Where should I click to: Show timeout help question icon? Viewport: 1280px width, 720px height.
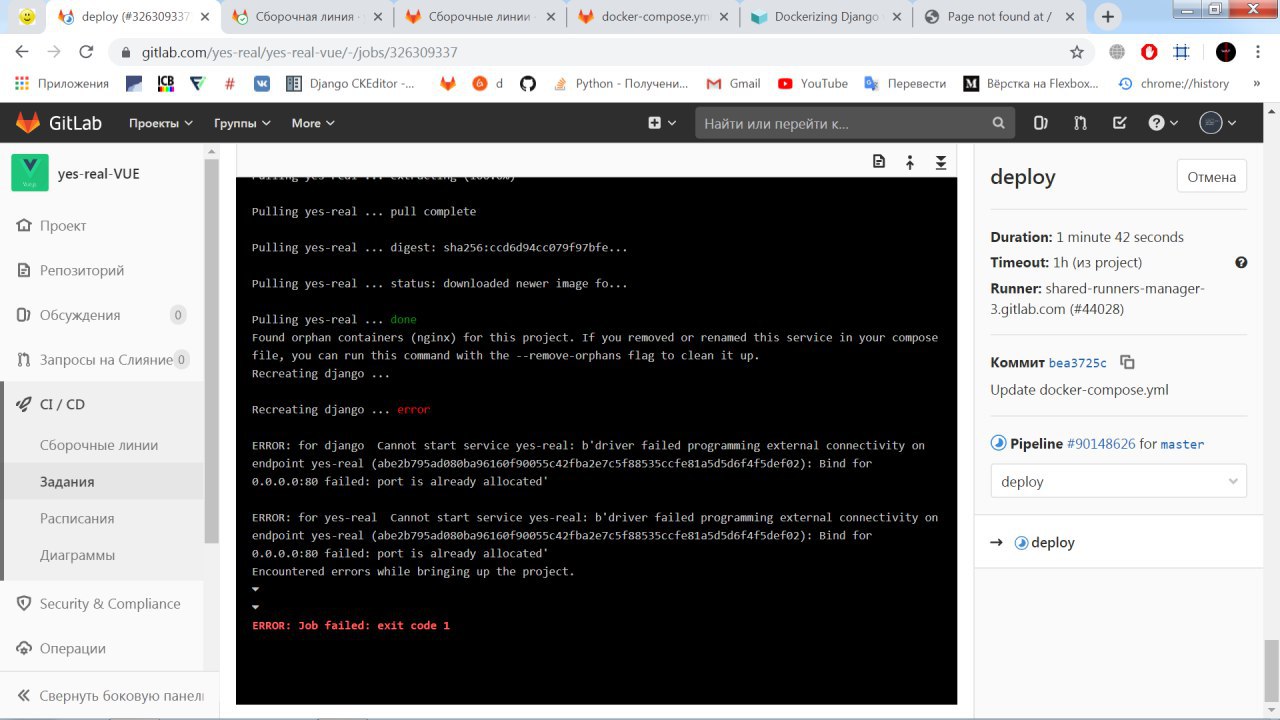point(1241,262)
